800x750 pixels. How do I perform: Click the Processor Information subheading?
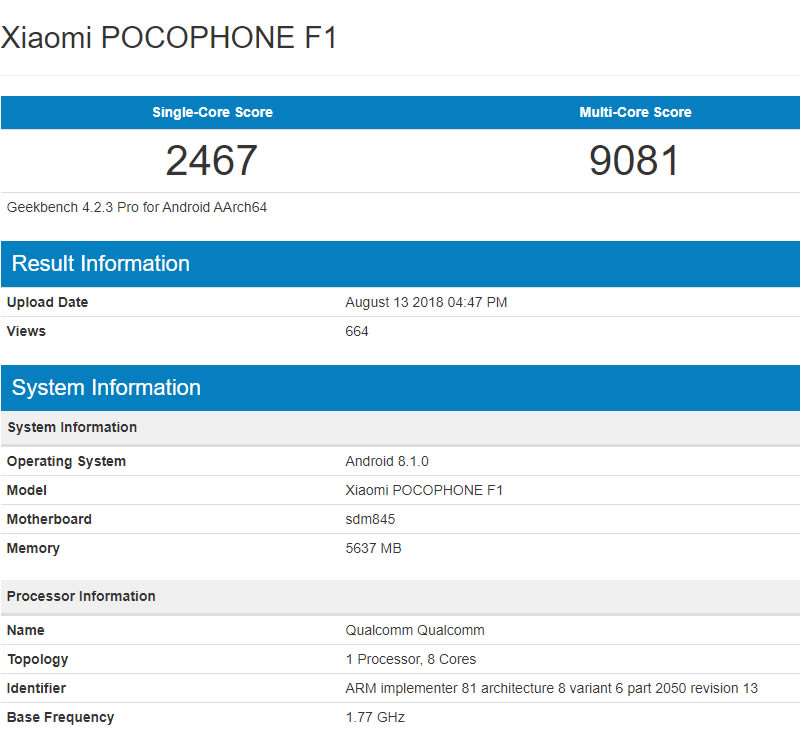[x=81, y=596]
